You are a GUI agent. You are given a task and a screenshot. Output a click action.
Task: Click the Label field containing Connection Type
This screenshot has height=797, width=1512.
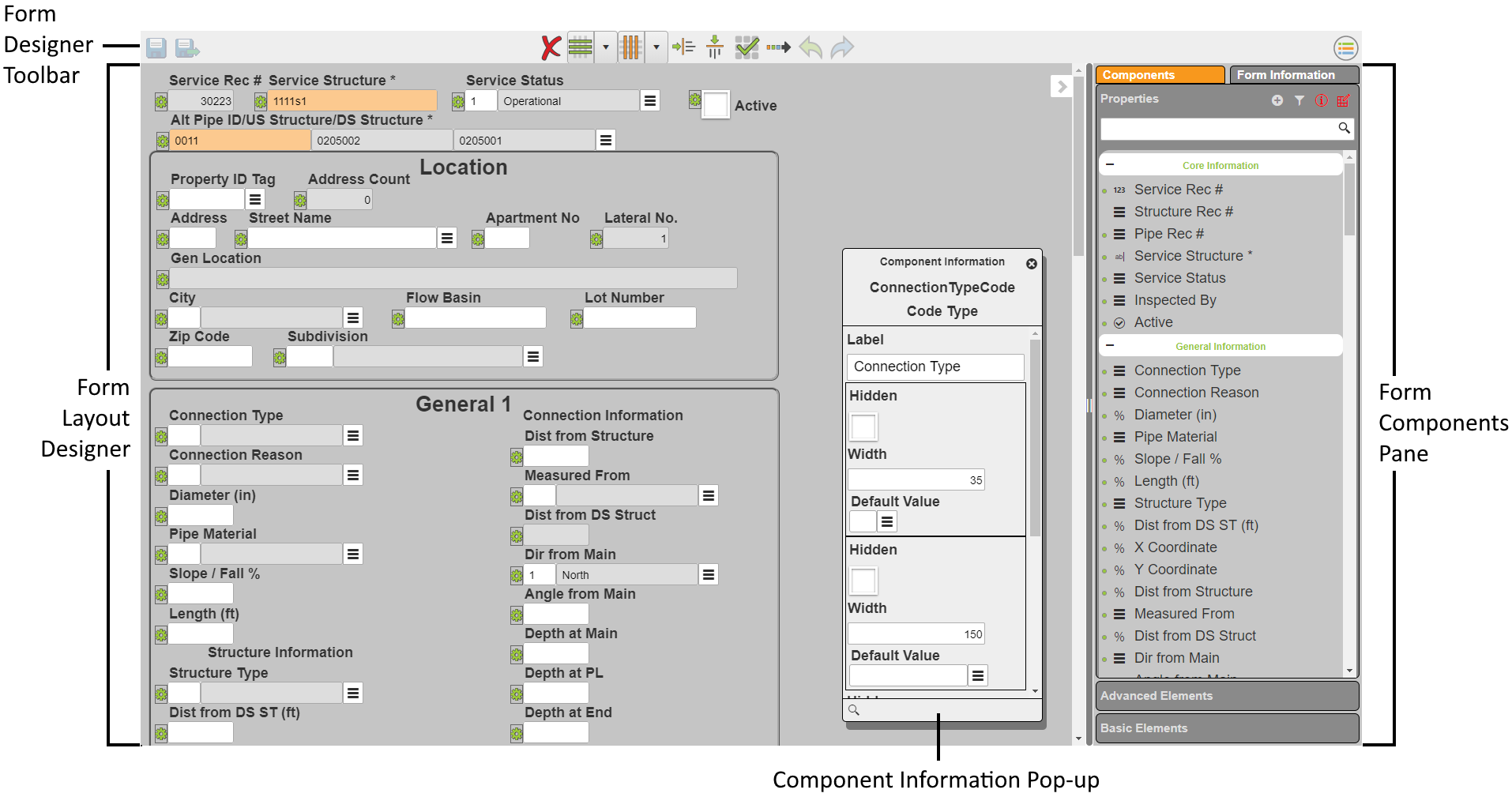(x=935, y=367)
